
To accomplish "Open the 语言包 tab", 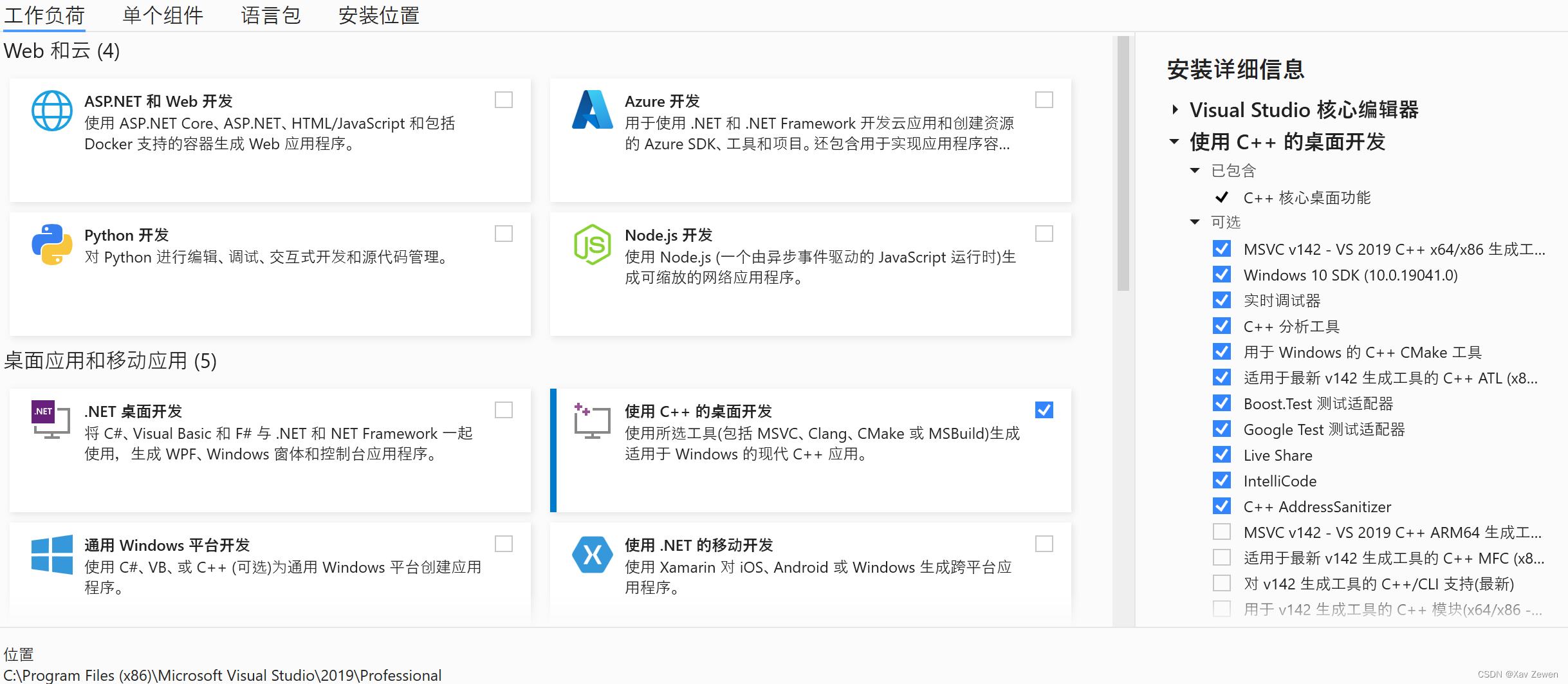I will 271,15.
